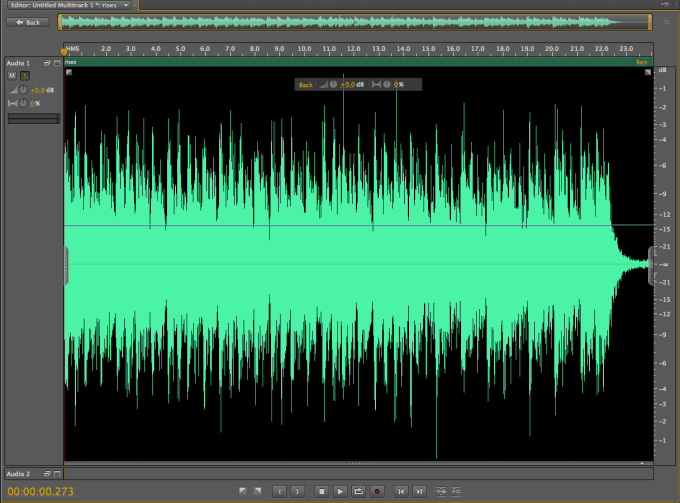The width and height of the screenshot is (680, 503).
Task: Click the Audio 2 maximize-track icon
Action: coord(57,474)
